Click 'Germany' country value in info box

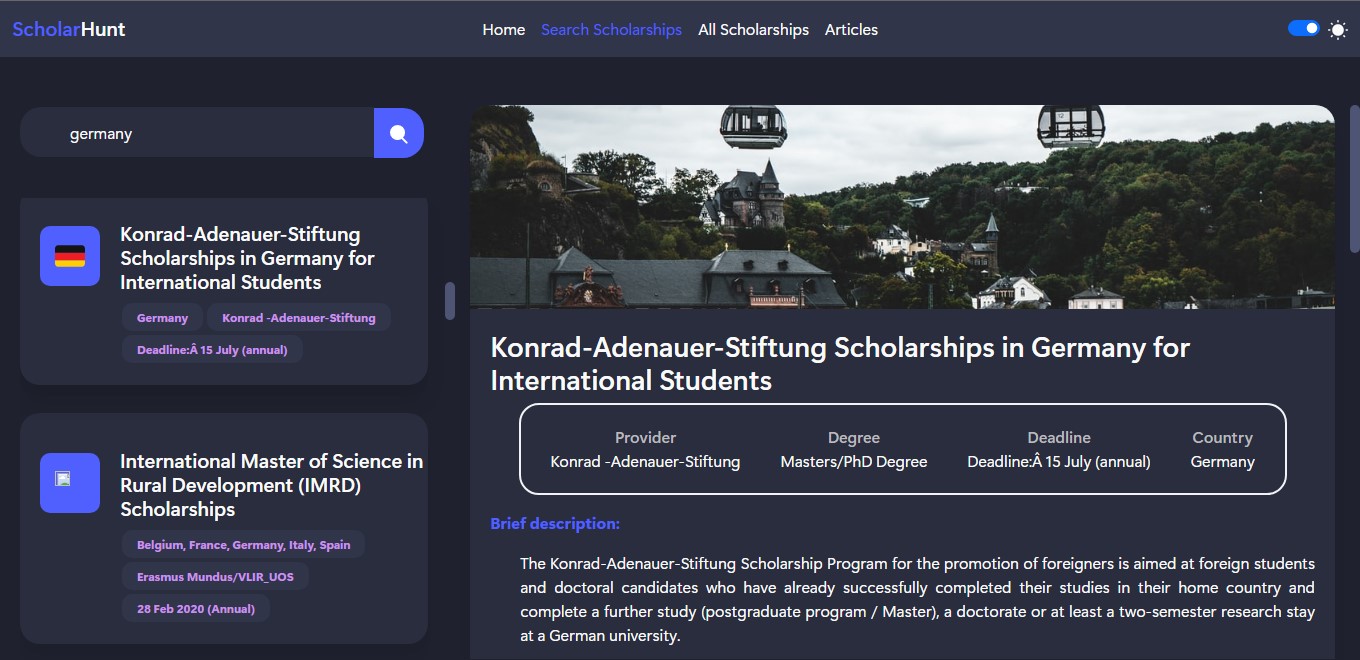pos(1222,462)
